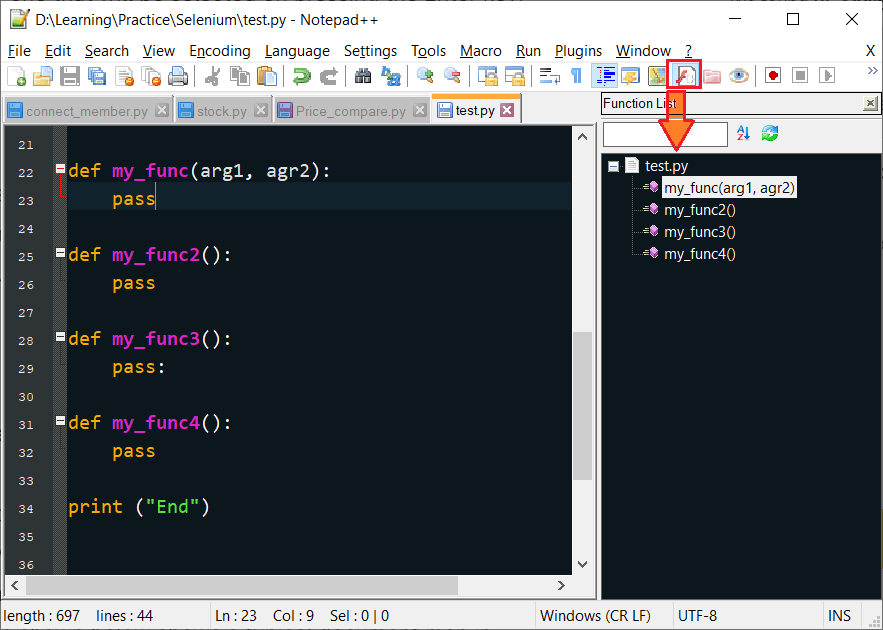The image size is (883, 630).
Task: Toggle the Monitoring eye icon
Action: [x=739, y=75]
